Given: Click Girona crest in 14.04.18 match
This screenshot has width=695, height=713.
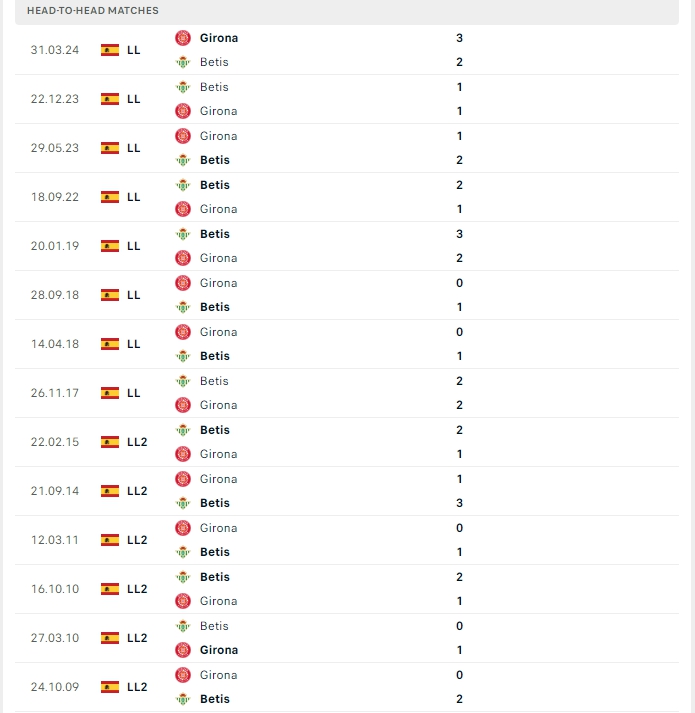Looking at the screenshot, I should tap(183, 332).
